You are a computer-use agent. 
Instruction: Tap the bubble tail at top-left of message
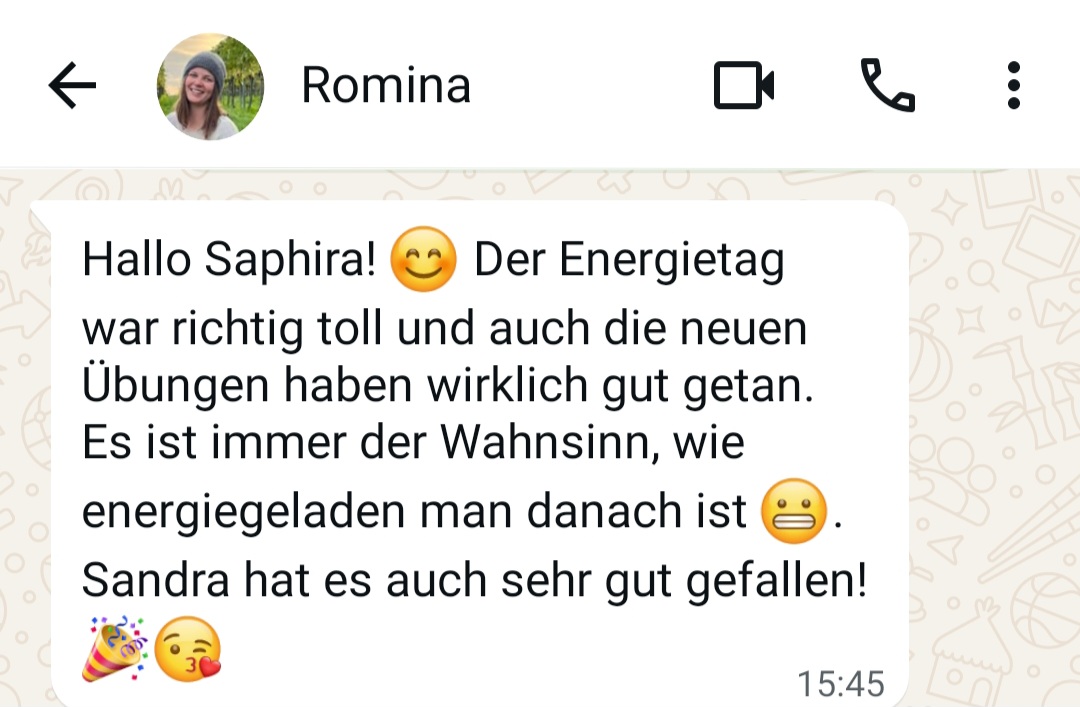(40, 215)
